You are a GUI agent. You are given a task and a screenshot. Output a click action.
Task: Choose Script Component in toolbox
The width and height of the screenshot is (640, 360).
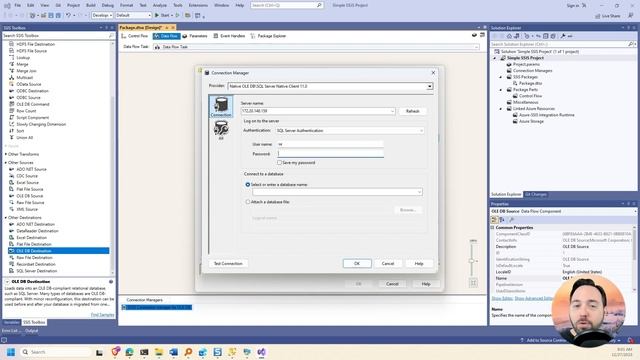(x=32, y=118)
